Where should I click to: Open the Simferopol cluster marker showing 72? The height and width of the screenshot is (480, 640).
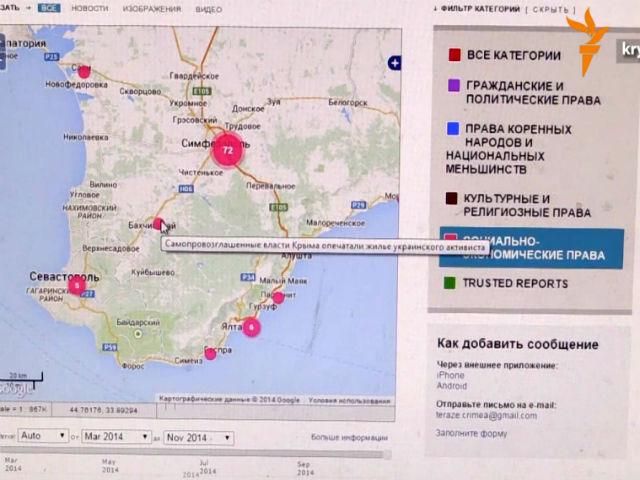pyautogui.click(x=228, y=150)
